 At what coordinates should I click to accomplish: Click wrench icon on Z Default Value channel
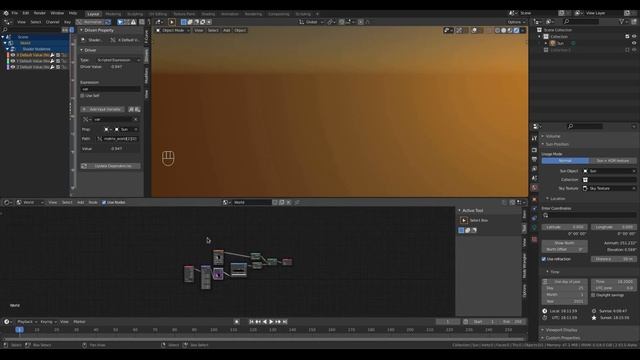click(x=52, y=67)
